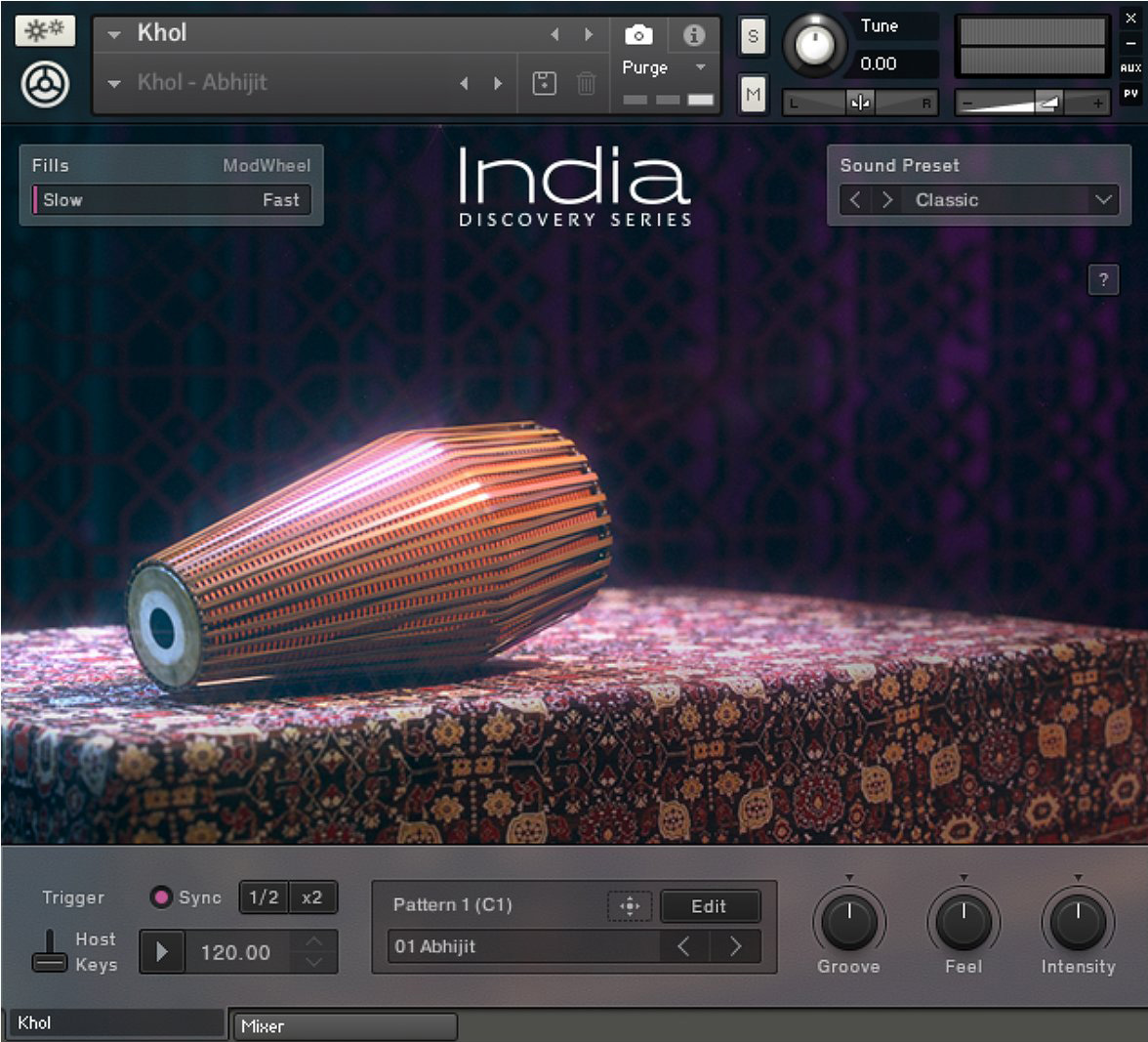Delete snapshot with the trash icon
Screen dimensions: 1148x1042
pyautogui.click(x=586, y=83)
